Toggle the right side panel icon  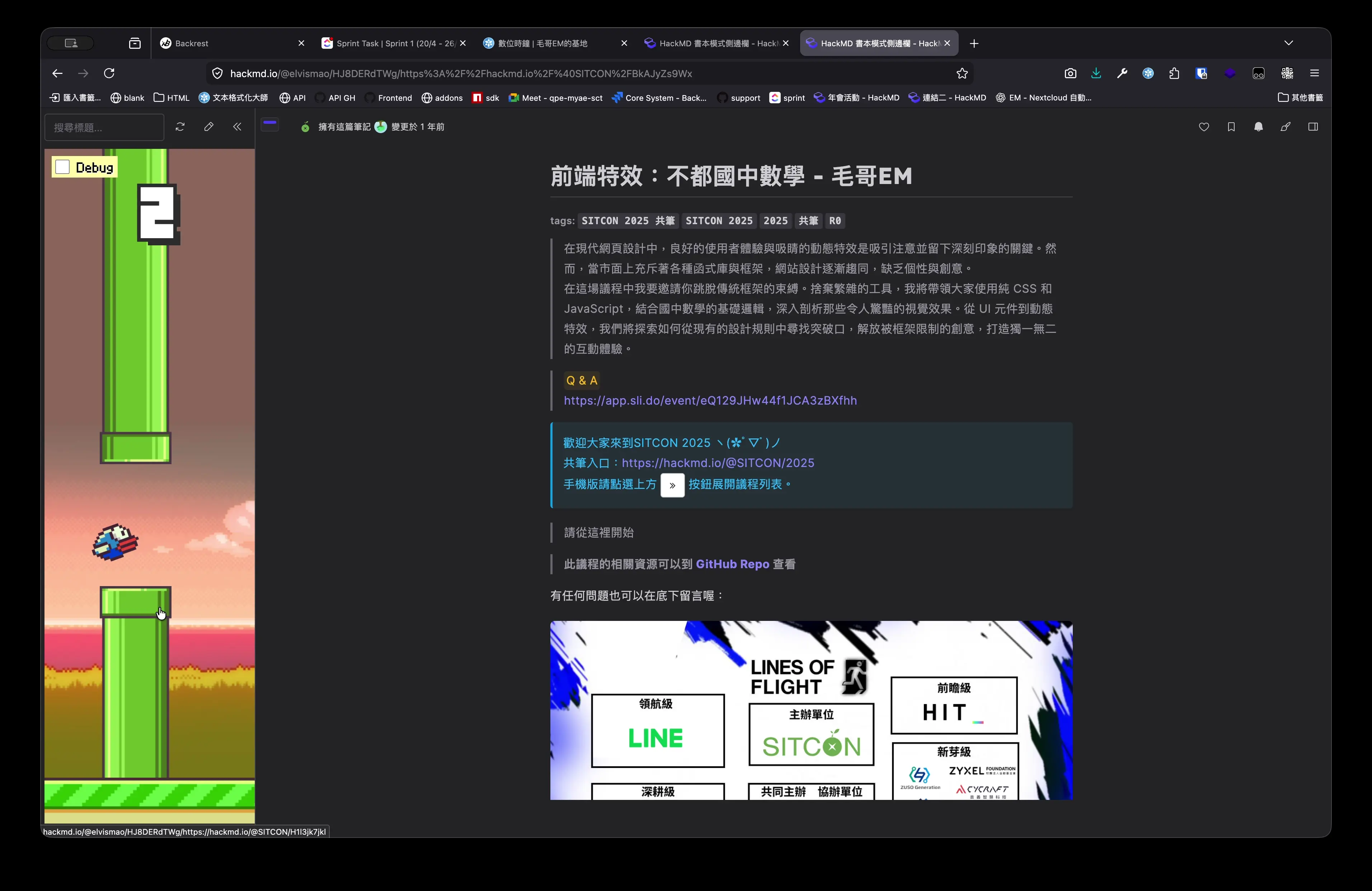click(1313, 127)
